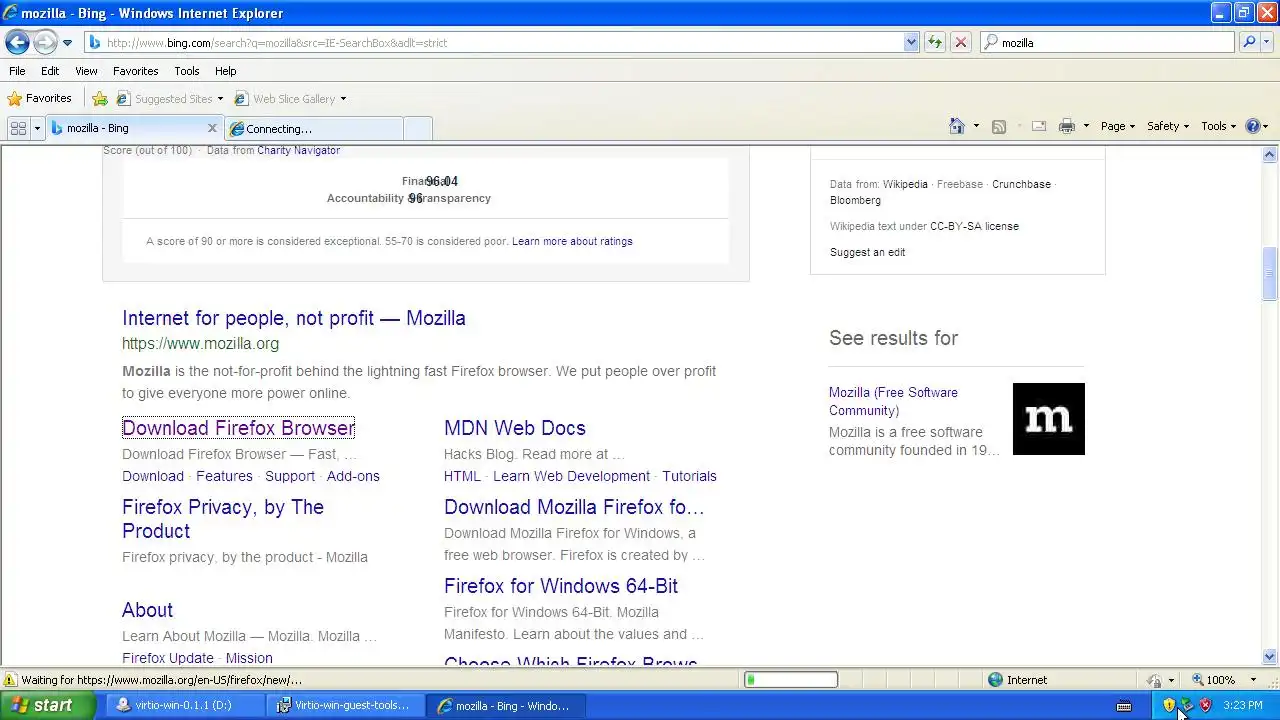Open the Charity Navigator link
This screenshot has width=1280, height=720.
[298, 150]
